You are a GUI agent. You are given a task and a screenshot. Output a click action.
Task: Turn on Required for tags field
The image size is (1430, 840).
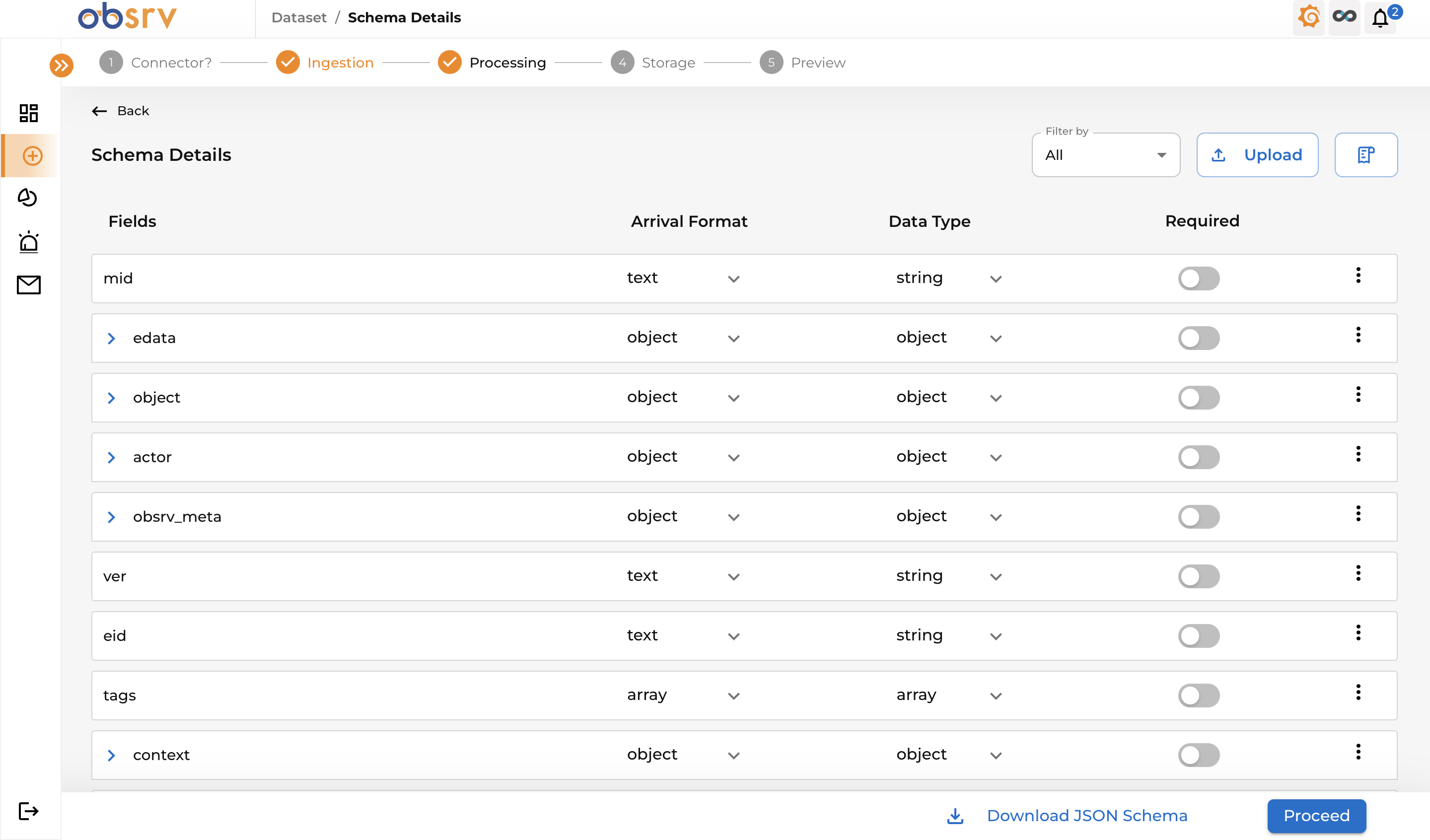[1199, 696]
